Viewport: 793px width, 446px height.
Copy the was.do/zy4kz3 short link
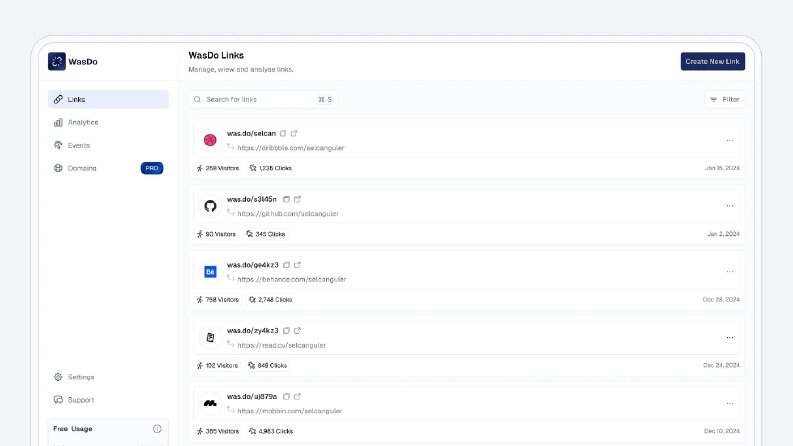point(286,331)
